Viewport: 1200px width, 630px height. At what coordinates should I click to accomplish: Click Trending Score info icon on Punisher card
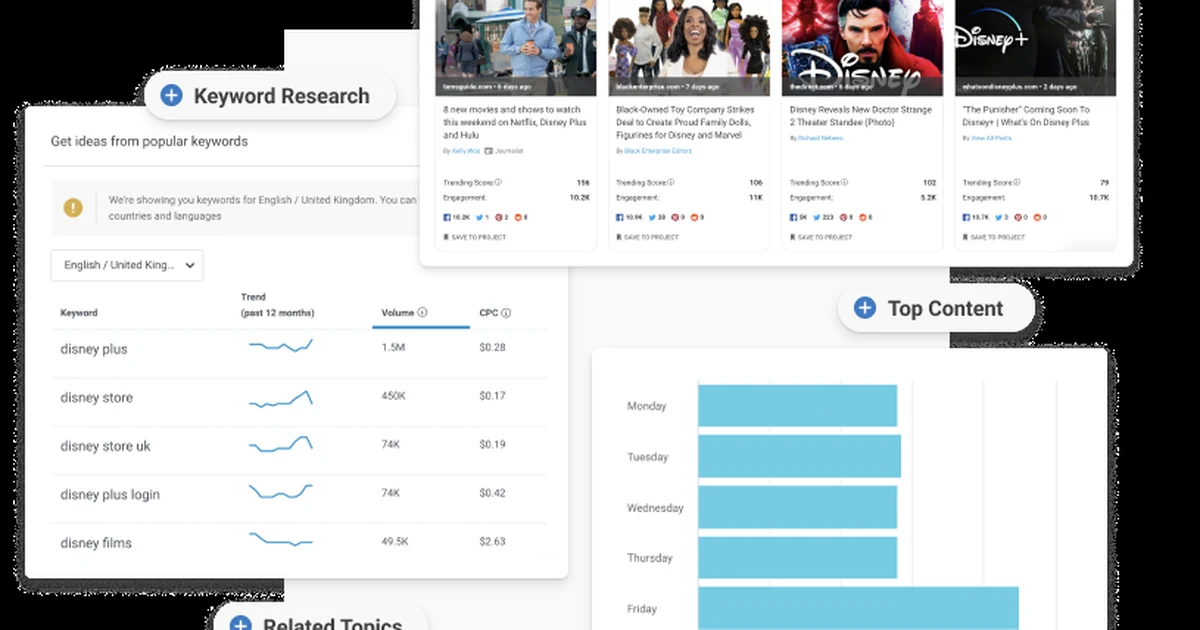[x=1017, y=183]
